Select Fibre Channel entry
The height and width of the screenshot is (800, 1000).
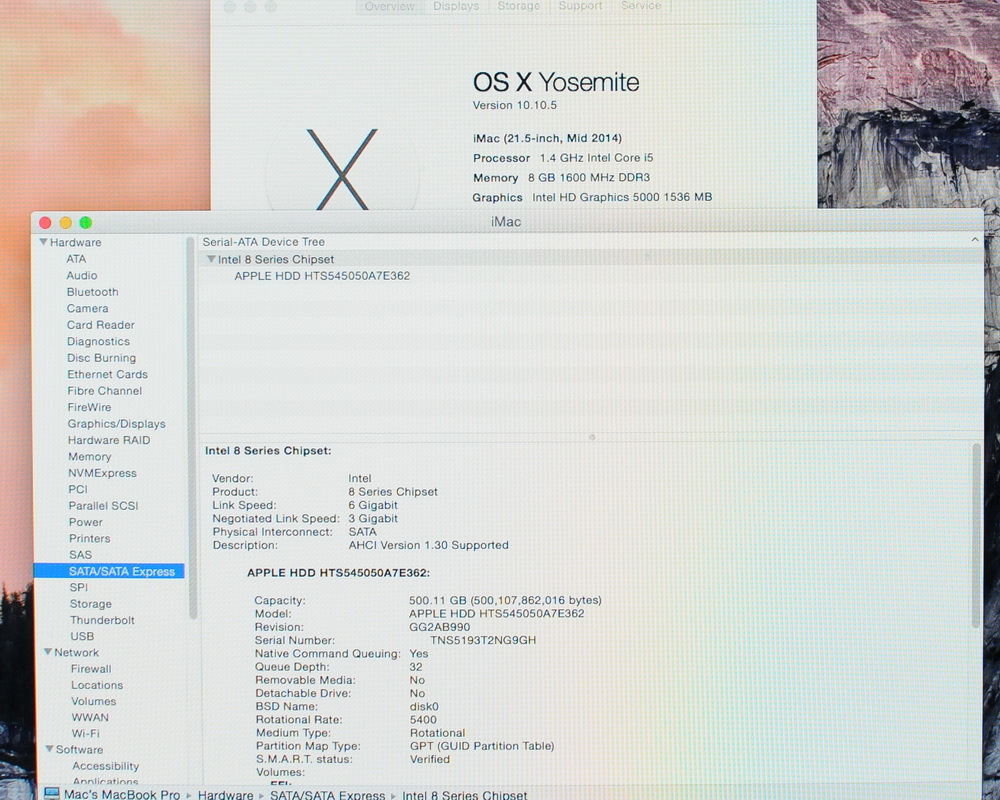click(105, 391)
